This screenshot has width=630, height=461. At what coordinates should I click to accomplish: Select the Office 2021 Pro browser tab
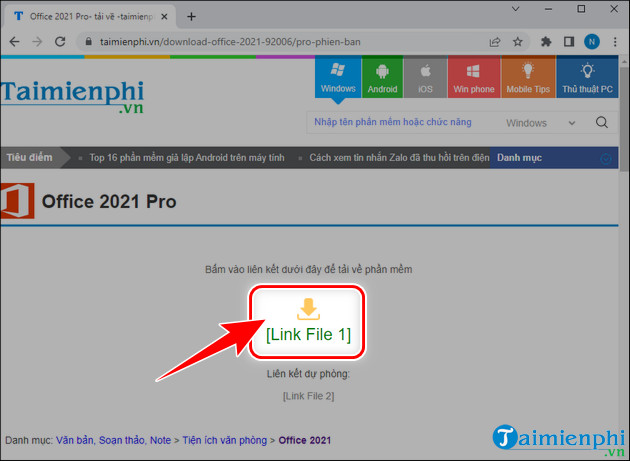[x=90, y=16]
